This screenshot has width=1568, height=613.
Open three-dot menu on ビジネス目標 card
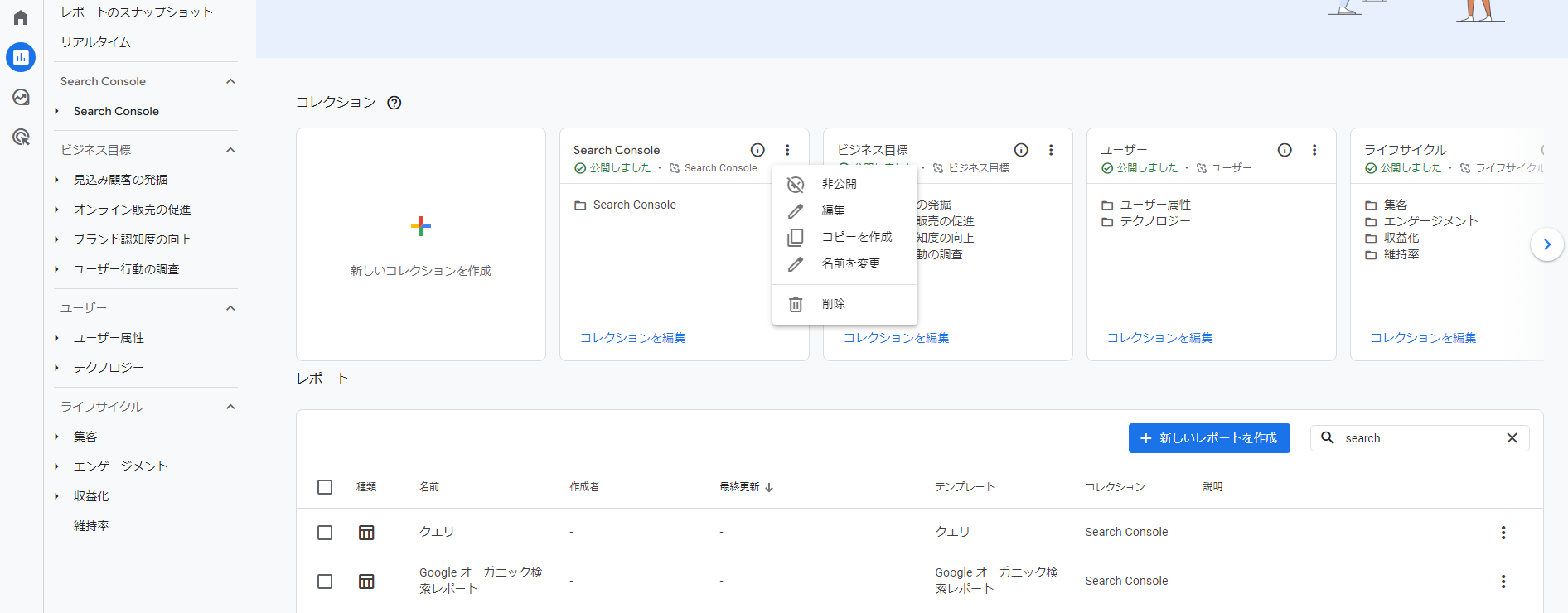click(1051, 150)
